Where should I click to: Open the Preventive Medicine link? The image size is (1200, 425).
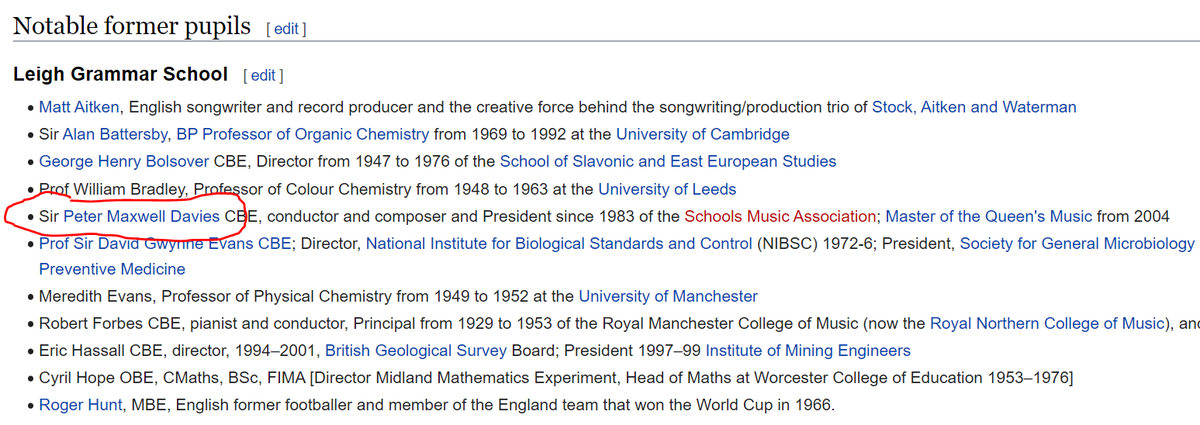[112, 269]
